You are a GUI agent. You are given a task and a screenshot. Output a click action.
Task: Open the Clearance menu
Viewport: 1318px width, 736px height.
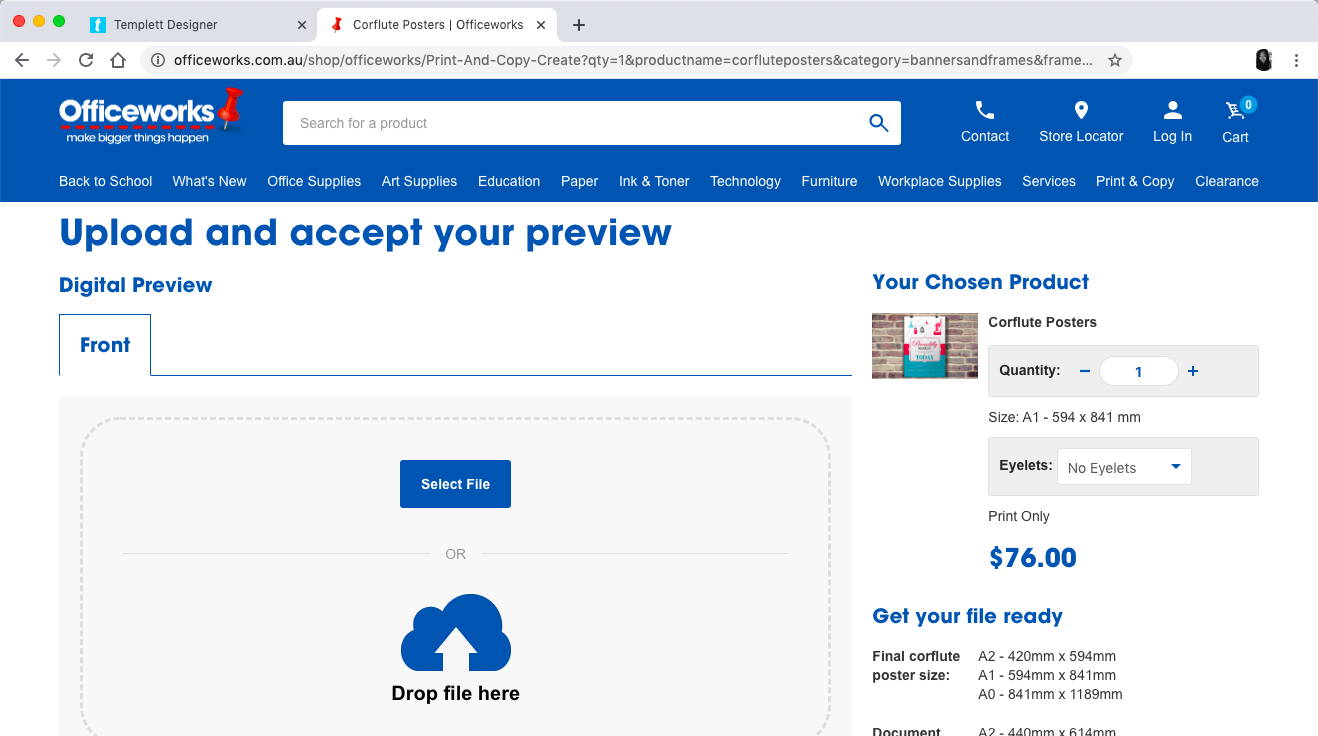pyautogui.click(x=1227, y=181)
